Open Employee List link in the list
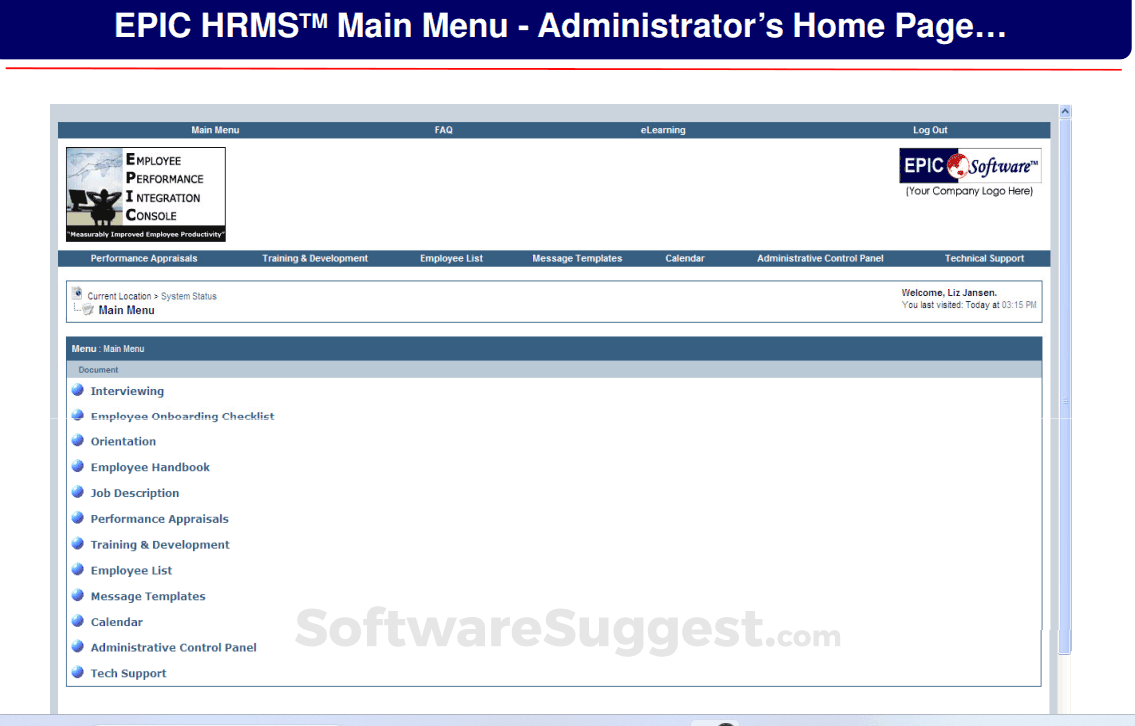This screenshot has height=726, width=1135. [x=131, y=570]
